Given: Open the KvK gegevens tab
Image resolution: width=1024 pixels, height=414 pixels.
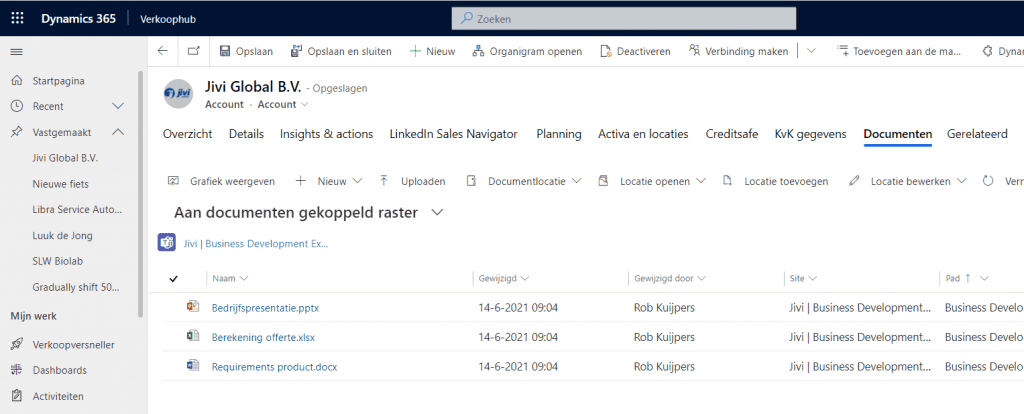Looking at the screenshot, I should click(810, 134).
